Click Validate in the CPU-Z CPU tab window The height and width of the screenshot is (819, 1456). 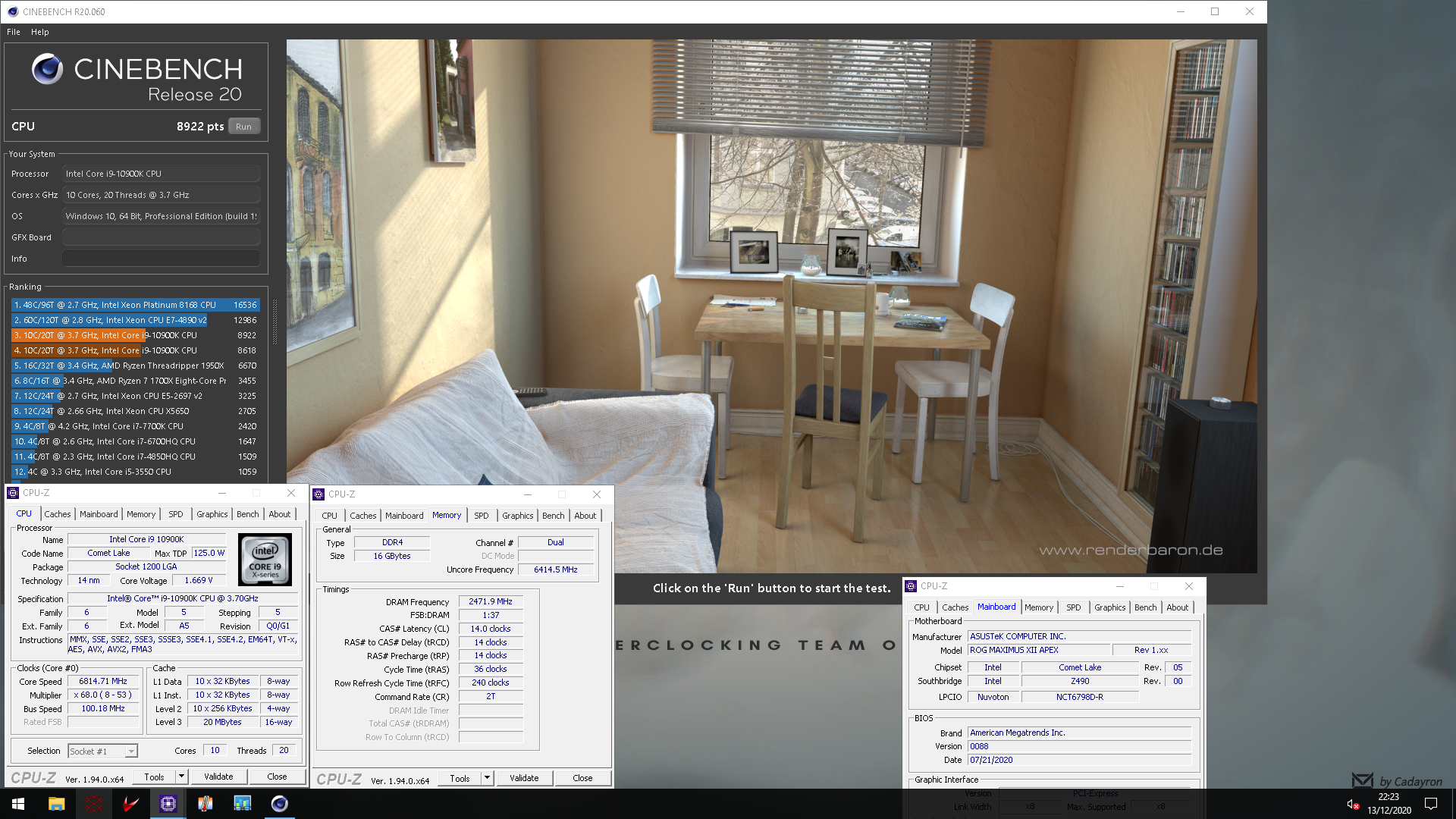(x=218, y=777)
